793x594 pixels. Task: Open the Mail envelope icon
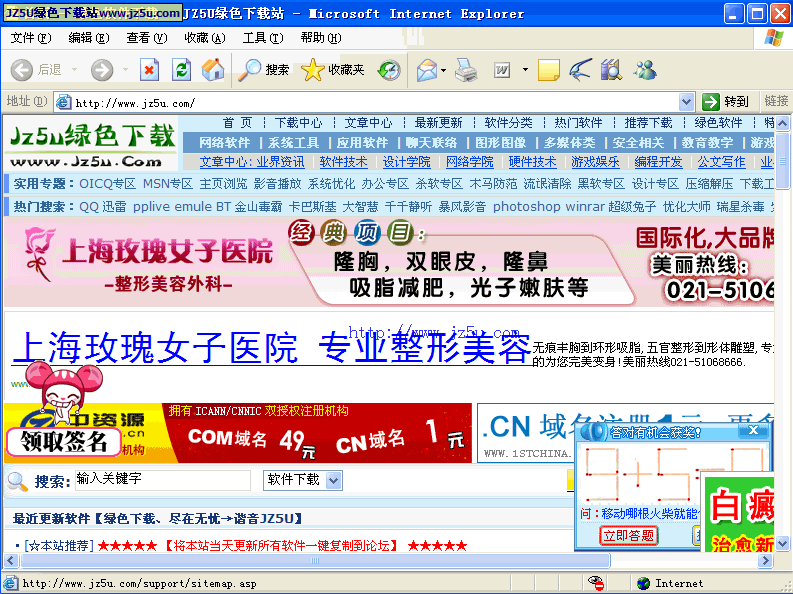(427, 70)
